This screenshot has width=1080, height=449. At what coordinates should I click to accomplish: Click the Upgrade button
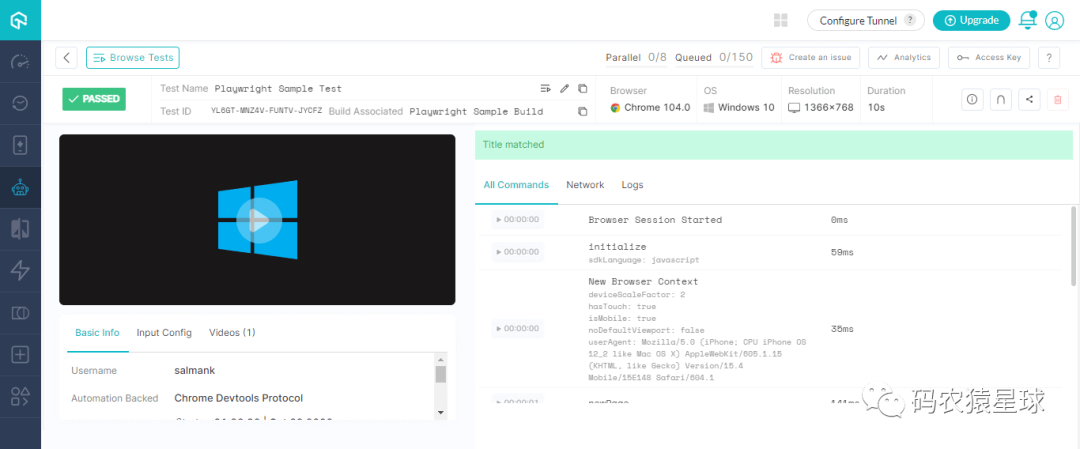coord(971,21)
